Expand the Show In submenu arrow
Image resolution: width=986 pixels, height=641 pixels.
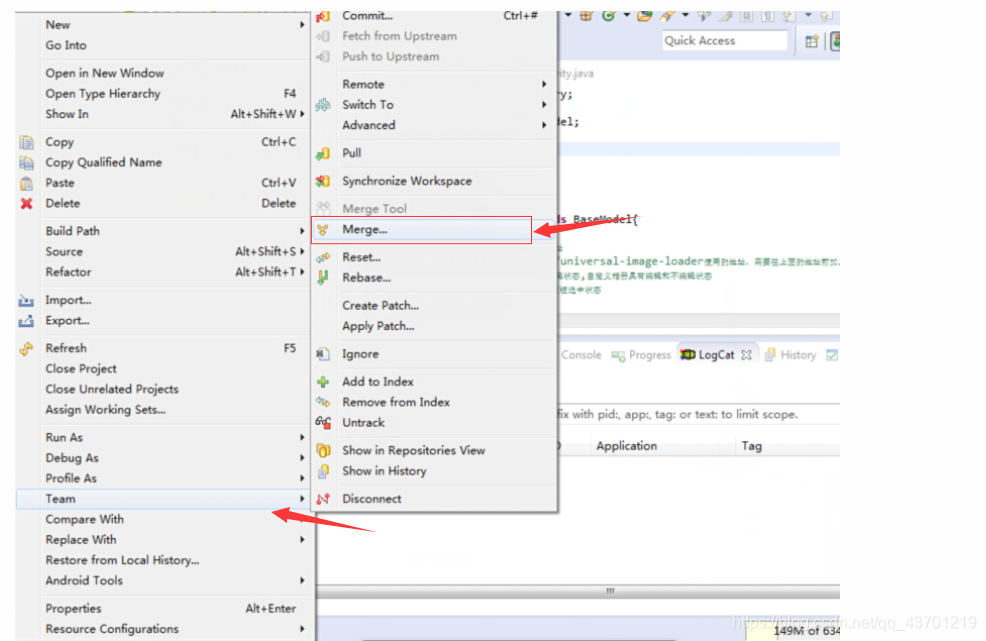(302, 114)
